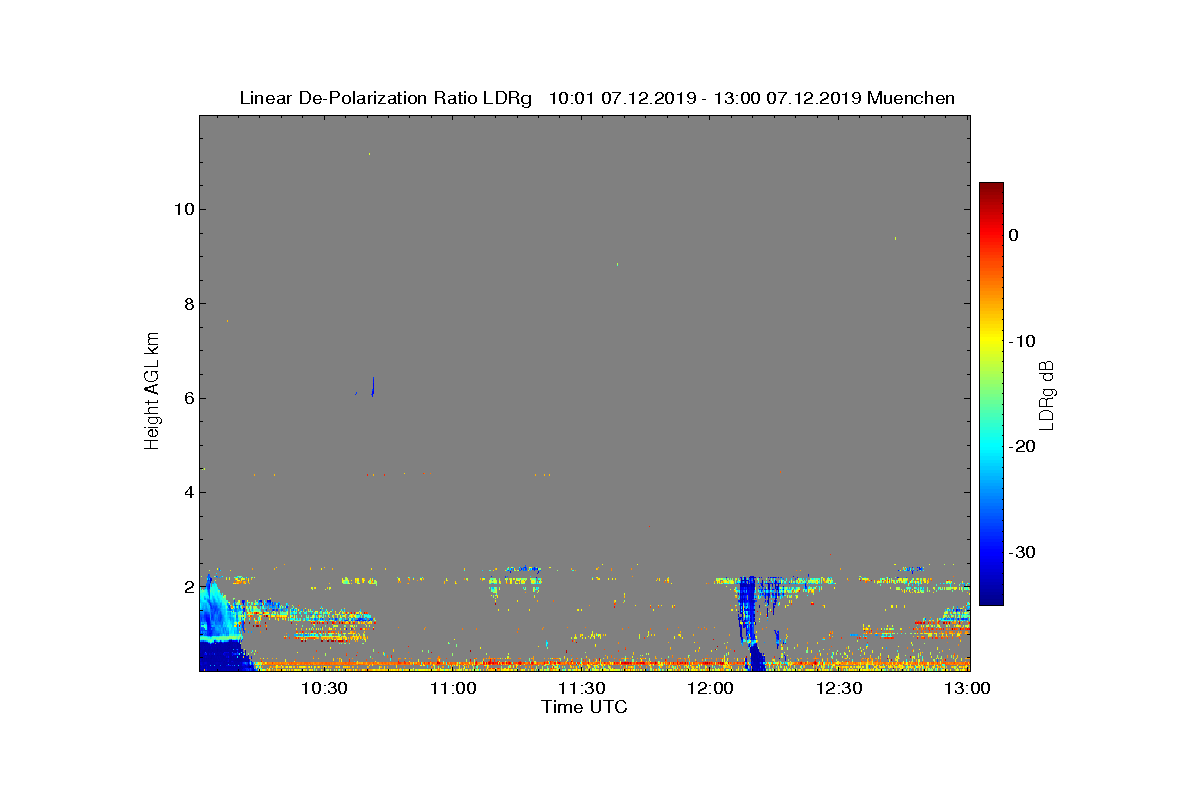The image size is (1200, 800).
Task: Click the 'Height AGL km' axis label
Action: 152,390
